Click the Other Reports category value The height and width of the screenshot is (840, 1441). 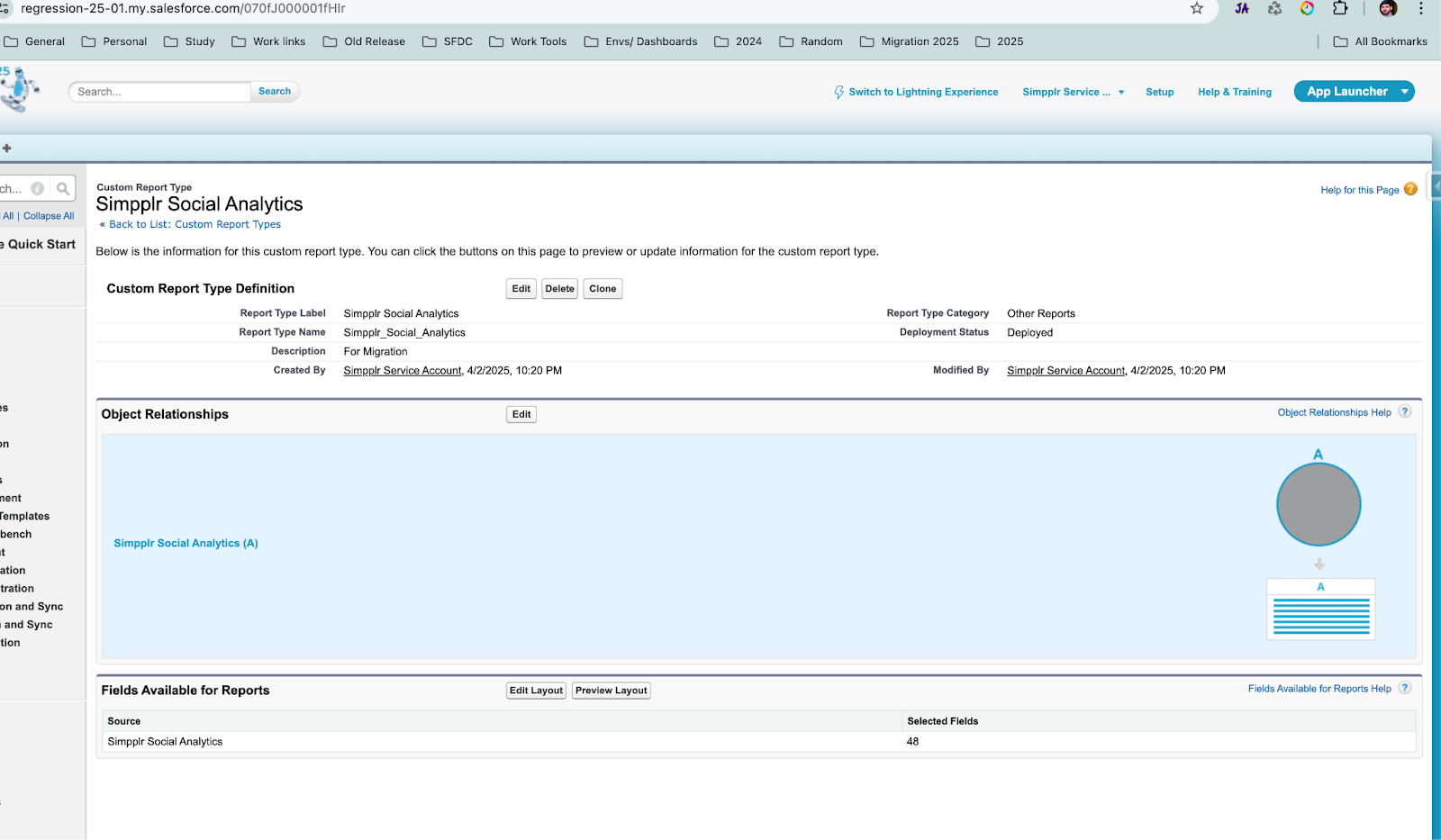[1040, 313]
